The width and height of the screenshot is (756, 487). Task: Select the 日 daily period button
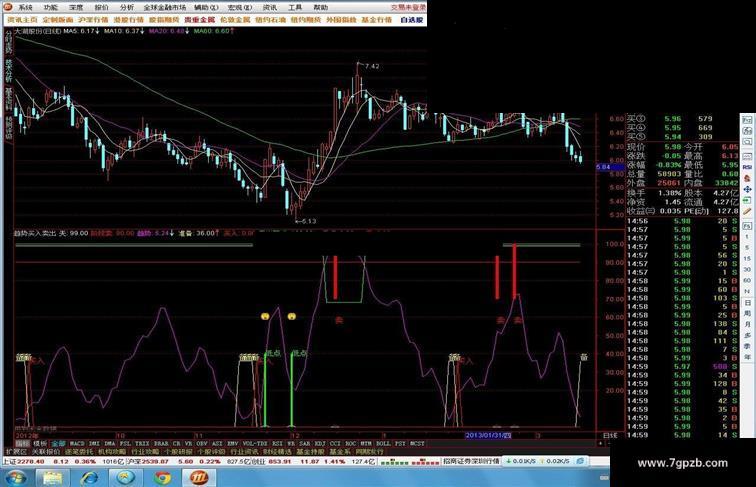tap(747, 302)
